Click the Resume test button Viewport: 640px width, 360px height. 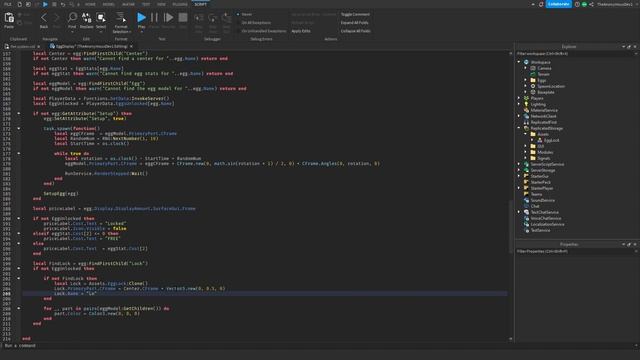point(168,18)
